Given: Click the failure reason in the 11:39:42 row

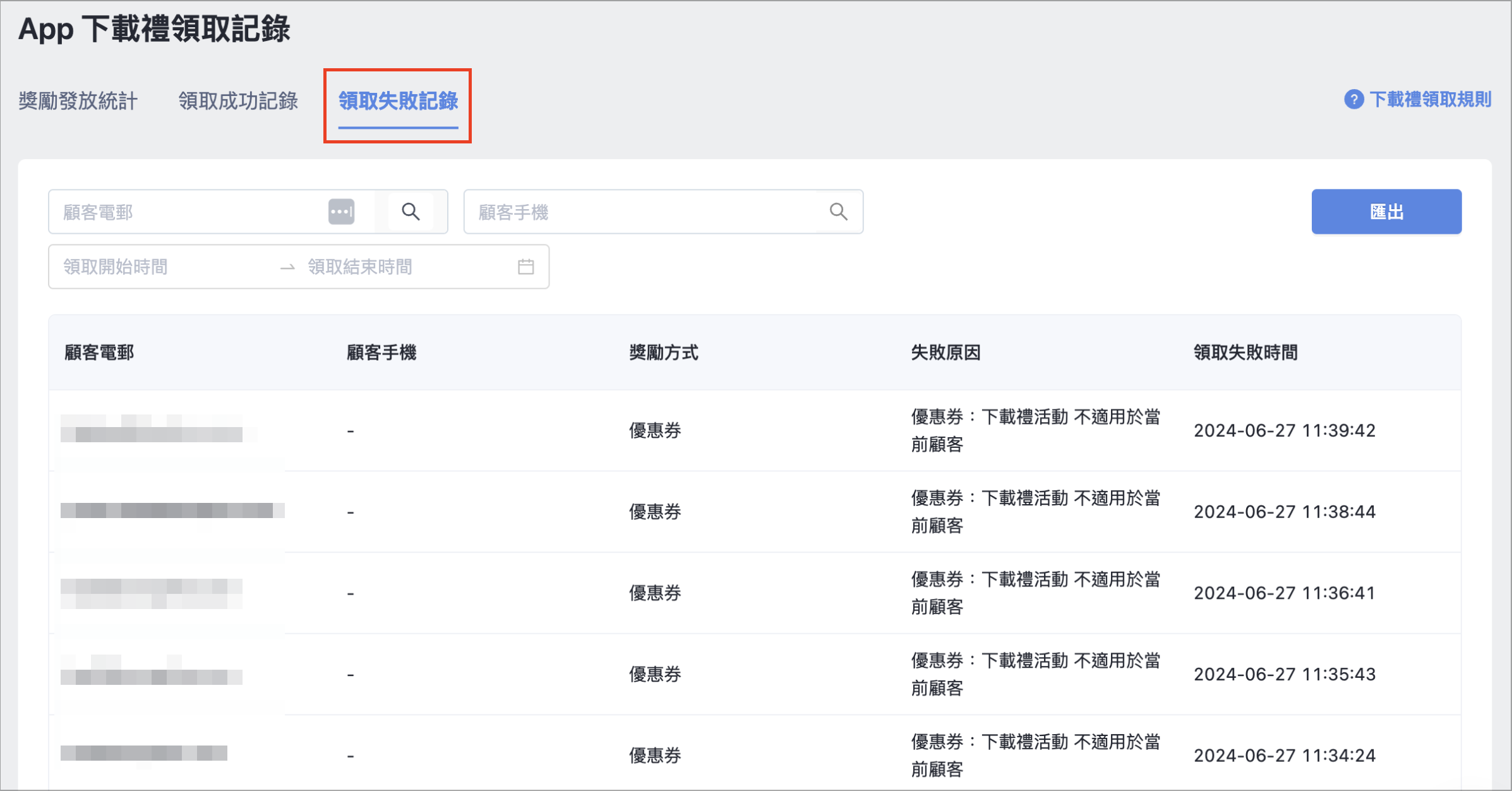Looking at the screenshot, I should pyautogui.click(x=1036, y=431).
